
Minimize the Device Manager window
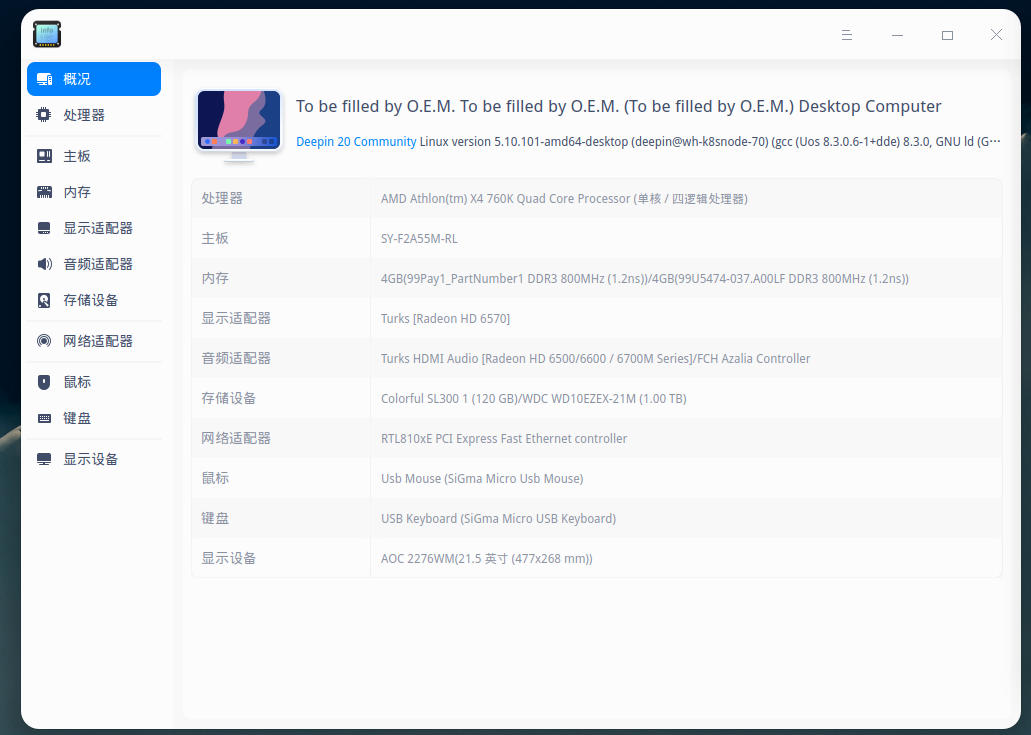click(897, 35)
